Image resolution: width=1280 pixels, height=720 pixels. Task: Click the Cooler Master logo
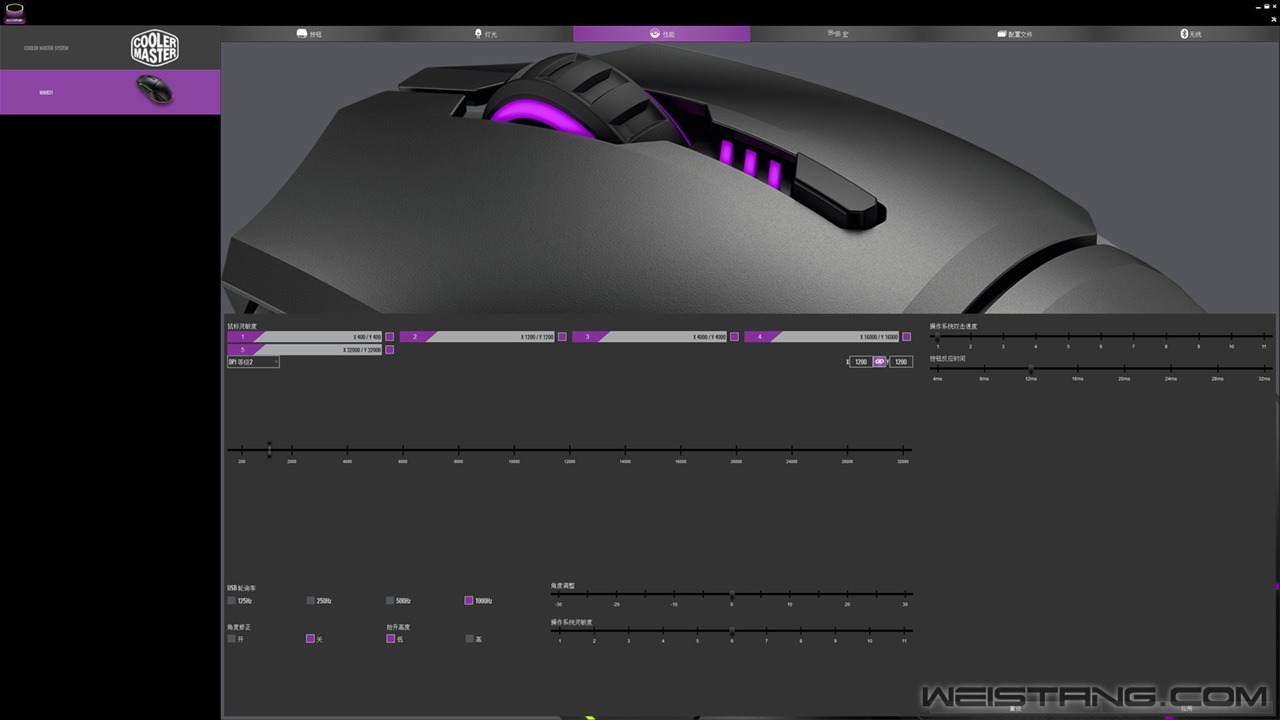pos(155,48)
